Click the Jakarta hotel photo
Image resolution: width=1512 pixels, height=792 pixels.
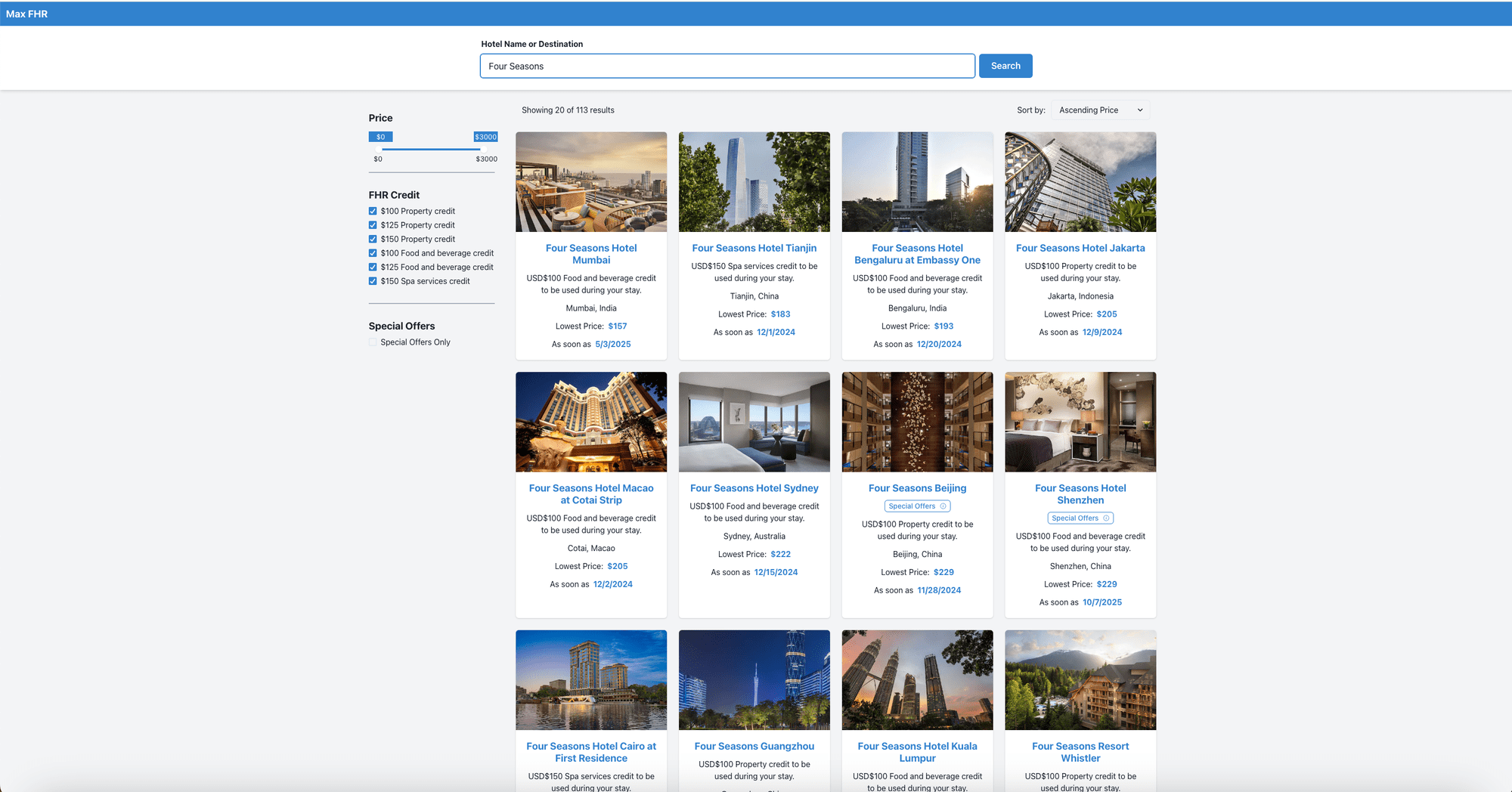[x=1080, y=182]
